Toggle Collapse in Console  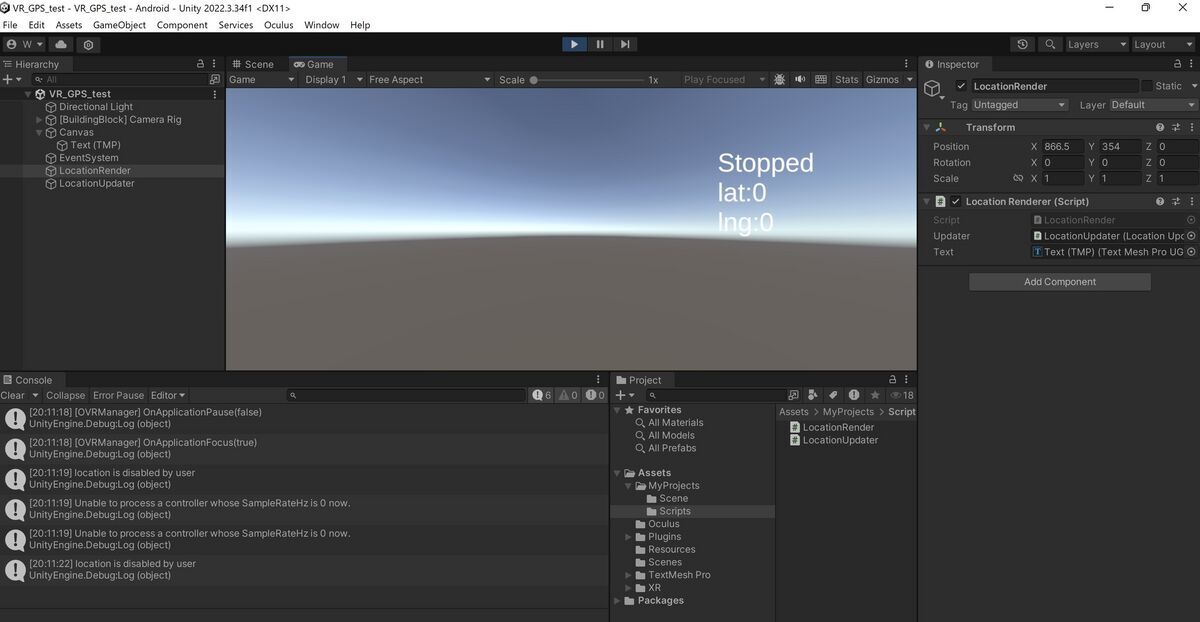[x=66, y=395]
